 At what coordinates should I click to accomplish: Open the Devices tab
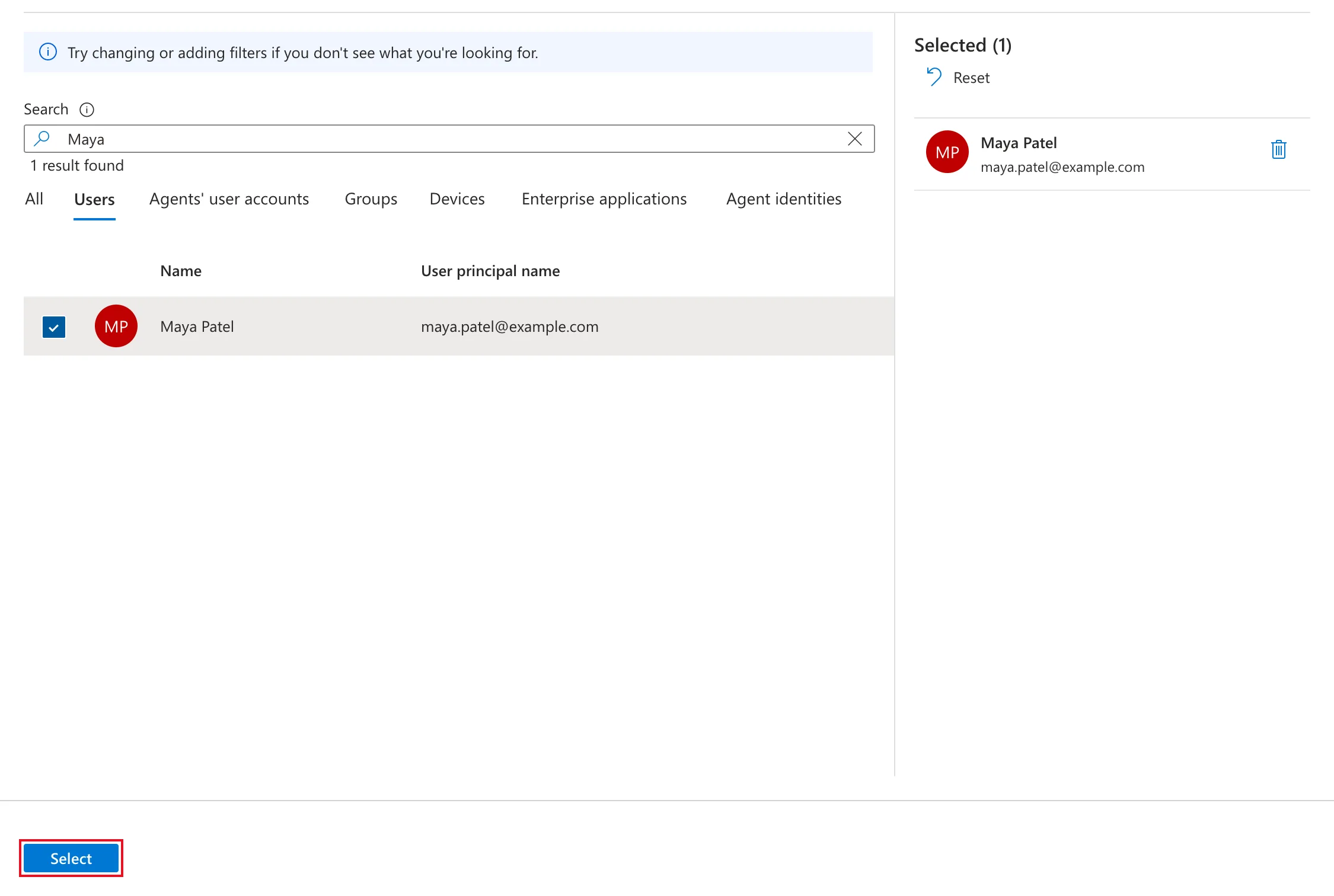(x=457, y=199)
